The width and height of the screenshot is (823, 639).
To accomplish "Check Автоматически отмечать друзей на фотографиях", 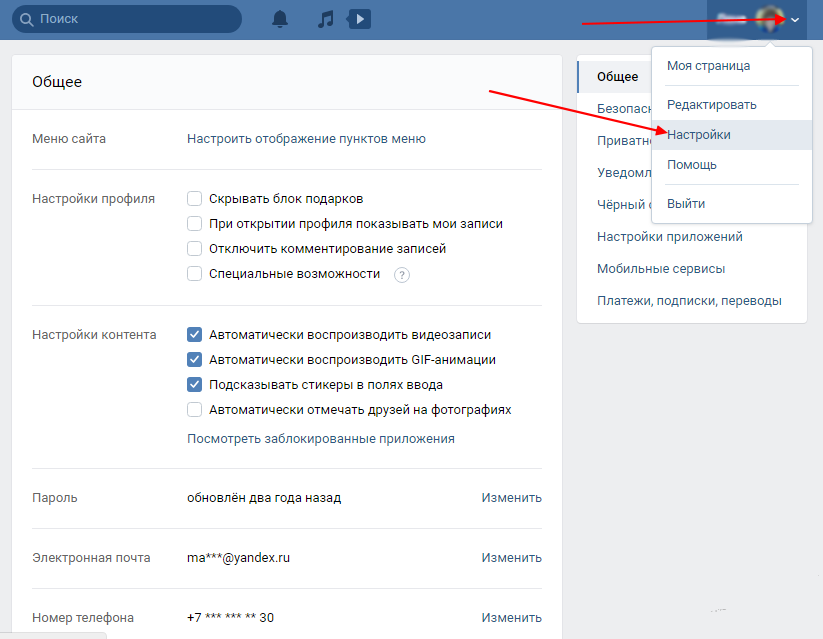I will click(194, 410).
